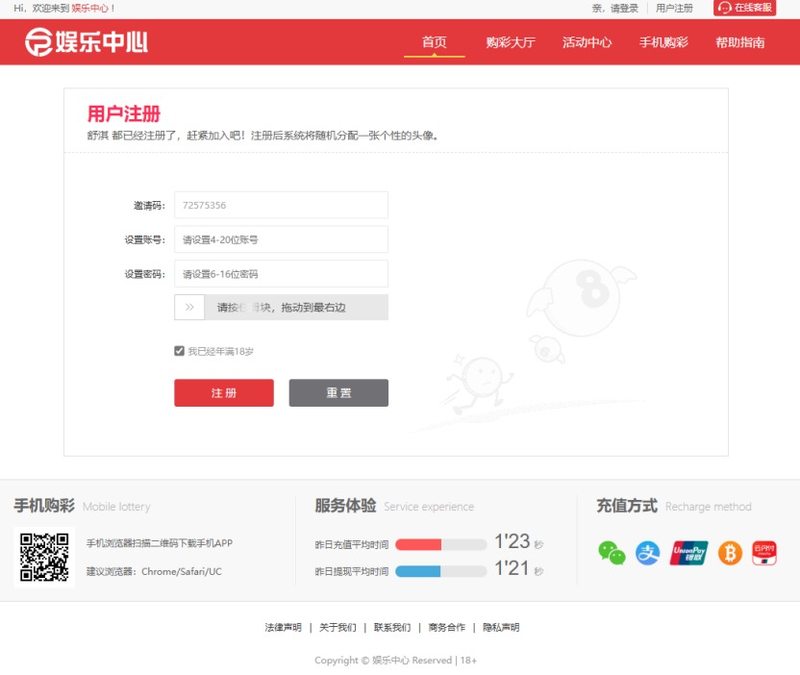Click the 1'21 withdrawal time value
The image size is (800, 675).
click(x=512, y=568)
